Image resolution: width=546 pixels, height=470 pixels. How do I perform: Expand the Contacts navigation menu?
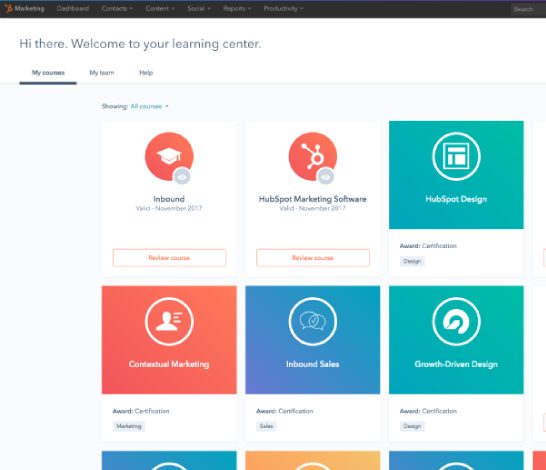tap(117, 8)
